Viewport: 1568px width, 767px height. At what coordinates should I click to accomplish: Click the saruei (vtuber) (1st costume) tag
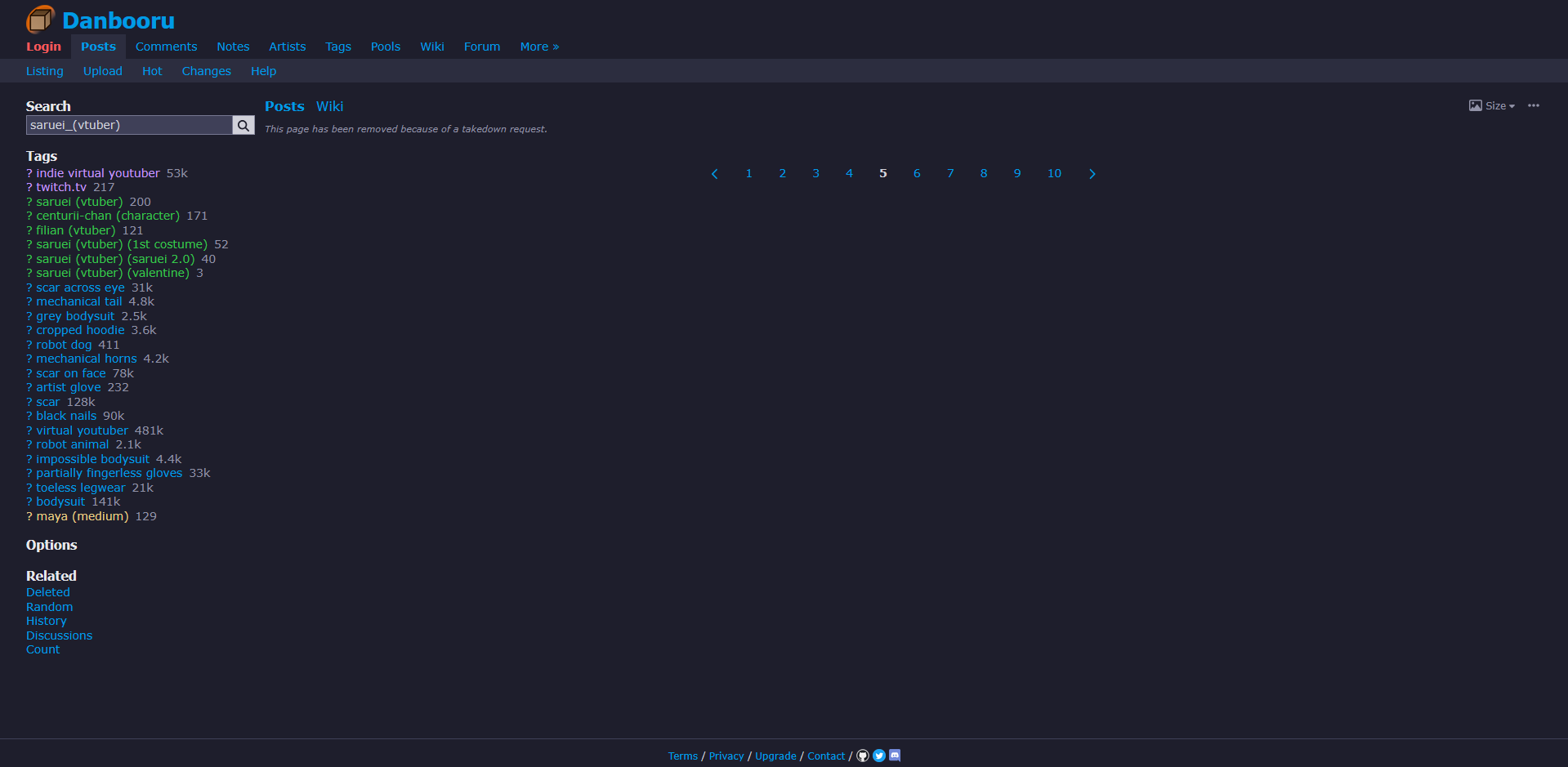(x=122, y=244)
